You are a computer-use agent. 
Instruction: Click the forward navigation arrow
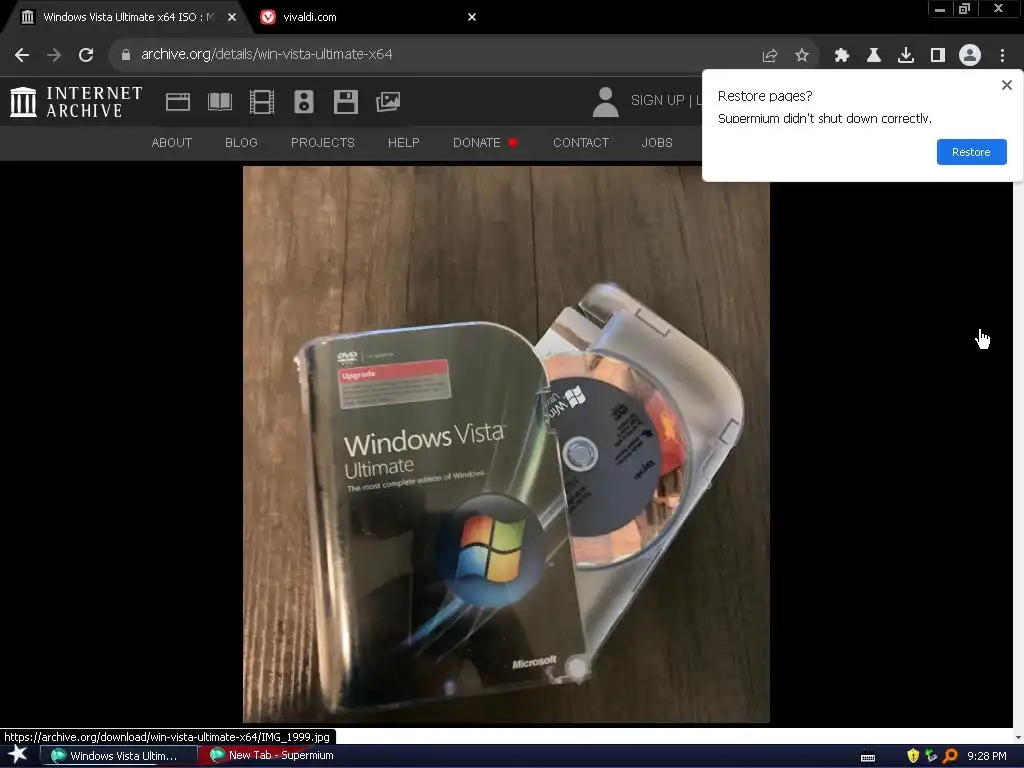coord(54,55)
